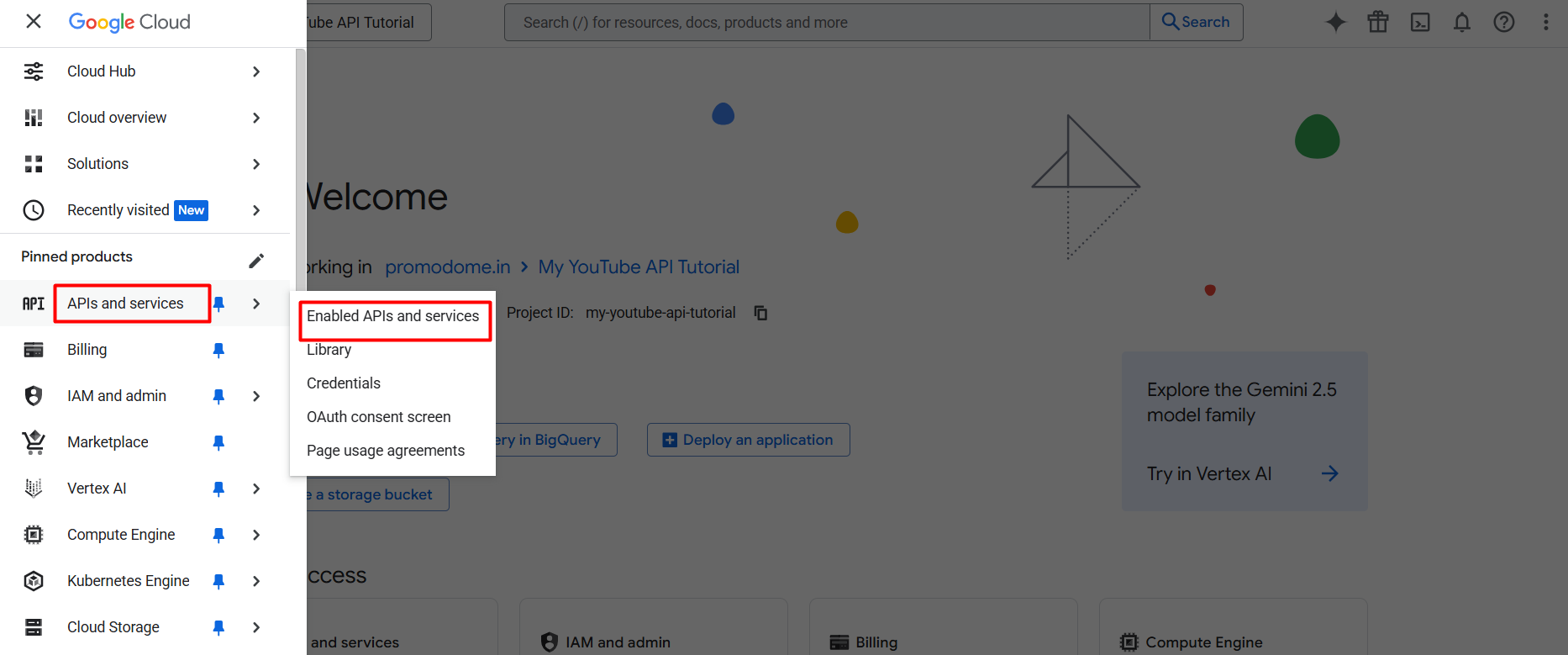Unpin Billing from pinned products

point(218,350)
